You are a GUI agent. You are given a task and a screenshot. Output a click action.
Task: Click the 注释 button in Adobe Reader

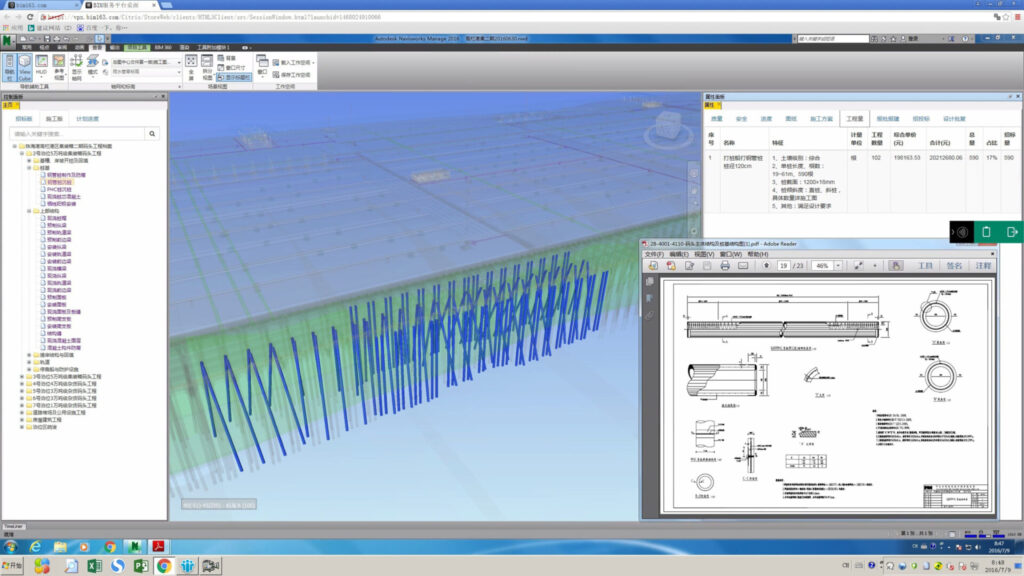click(983, 266)
